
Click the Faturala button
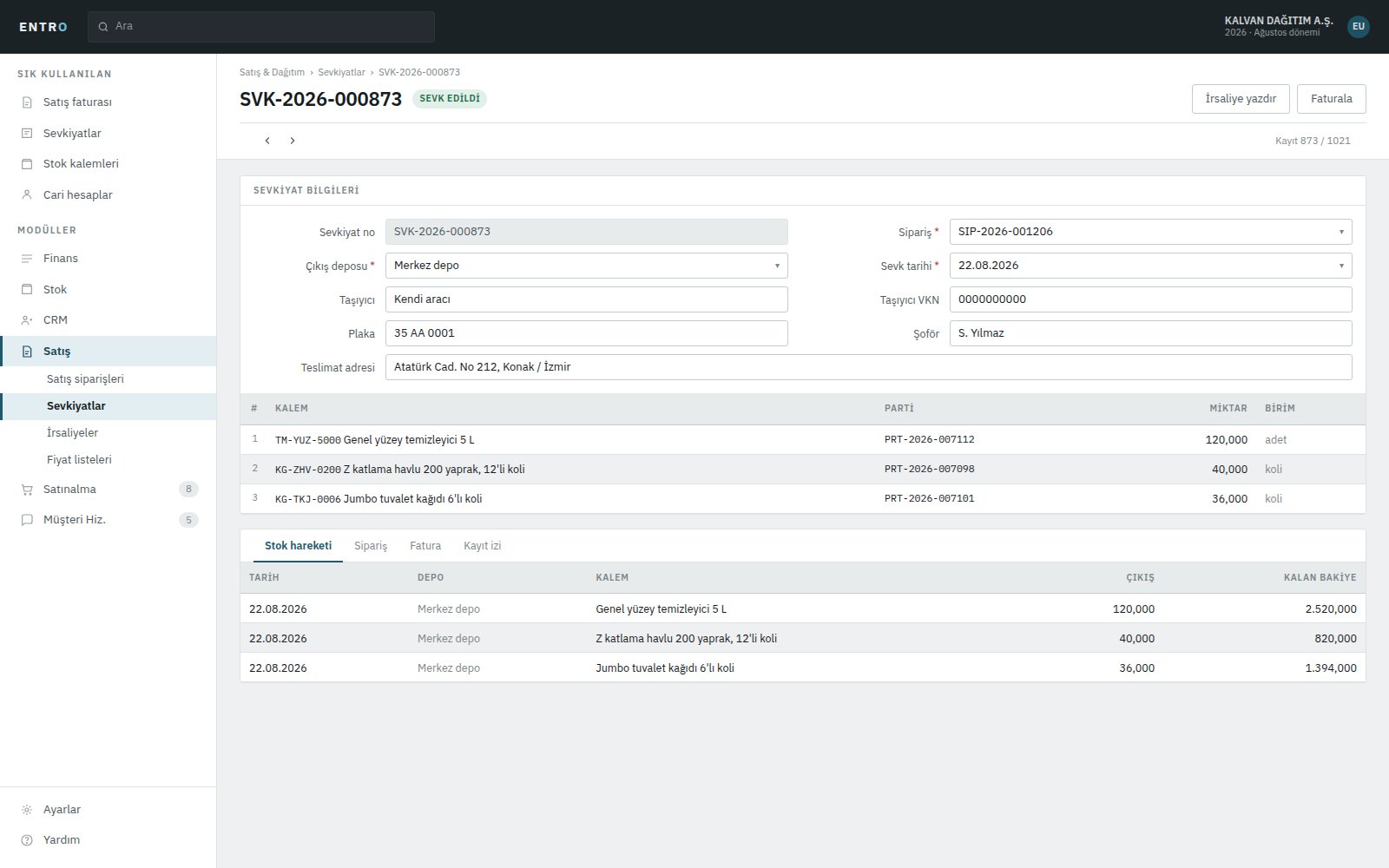point(1331,99)
